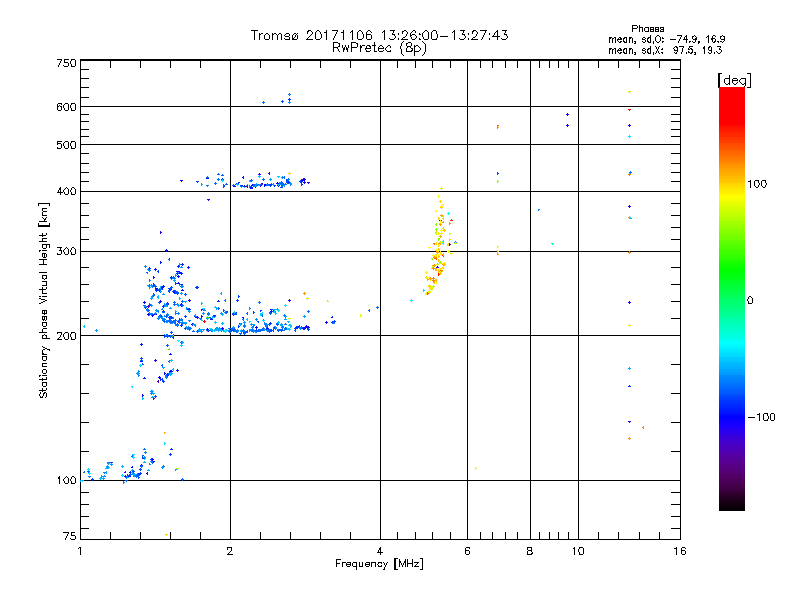Click the frequency axis label "8"
The image size is (800, 600).
pyautogui.click(x=530, y=551)
